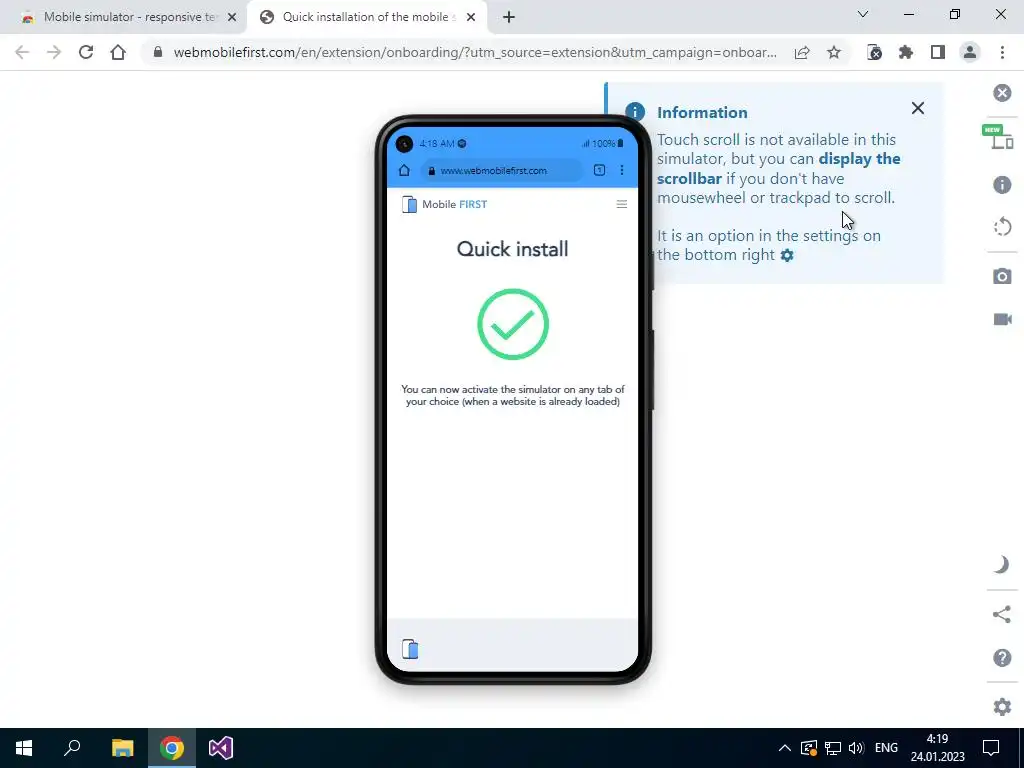The height and width of the screenshot is (768, 1024).
Task: Open the share icon in sidebar
Action: pyautogui.click(x=1001, y=615)
